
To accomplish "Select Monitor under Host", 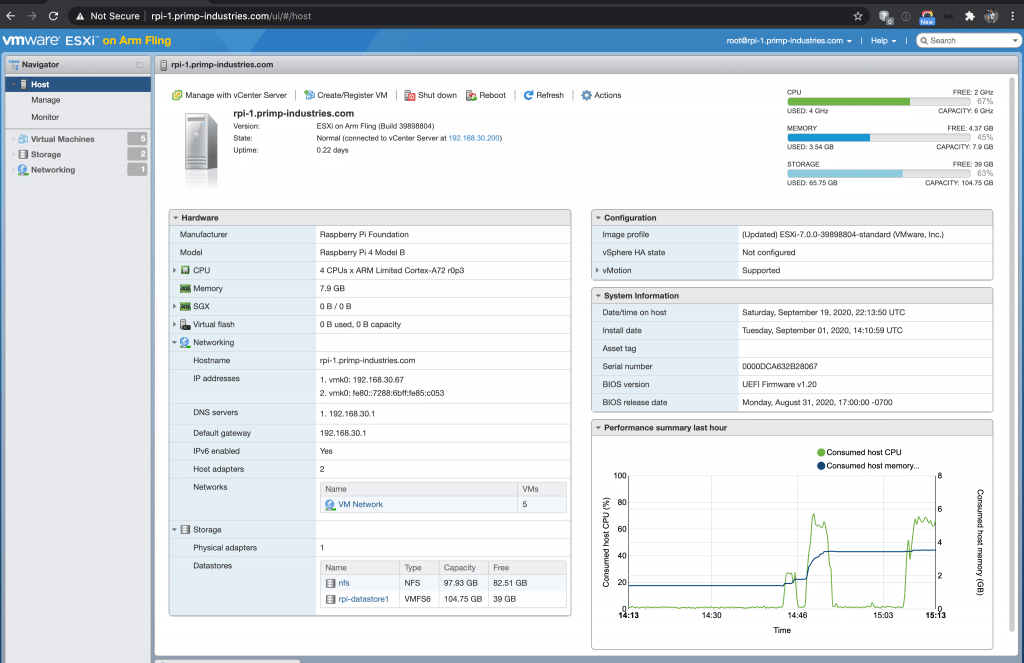I will point(45,117).
